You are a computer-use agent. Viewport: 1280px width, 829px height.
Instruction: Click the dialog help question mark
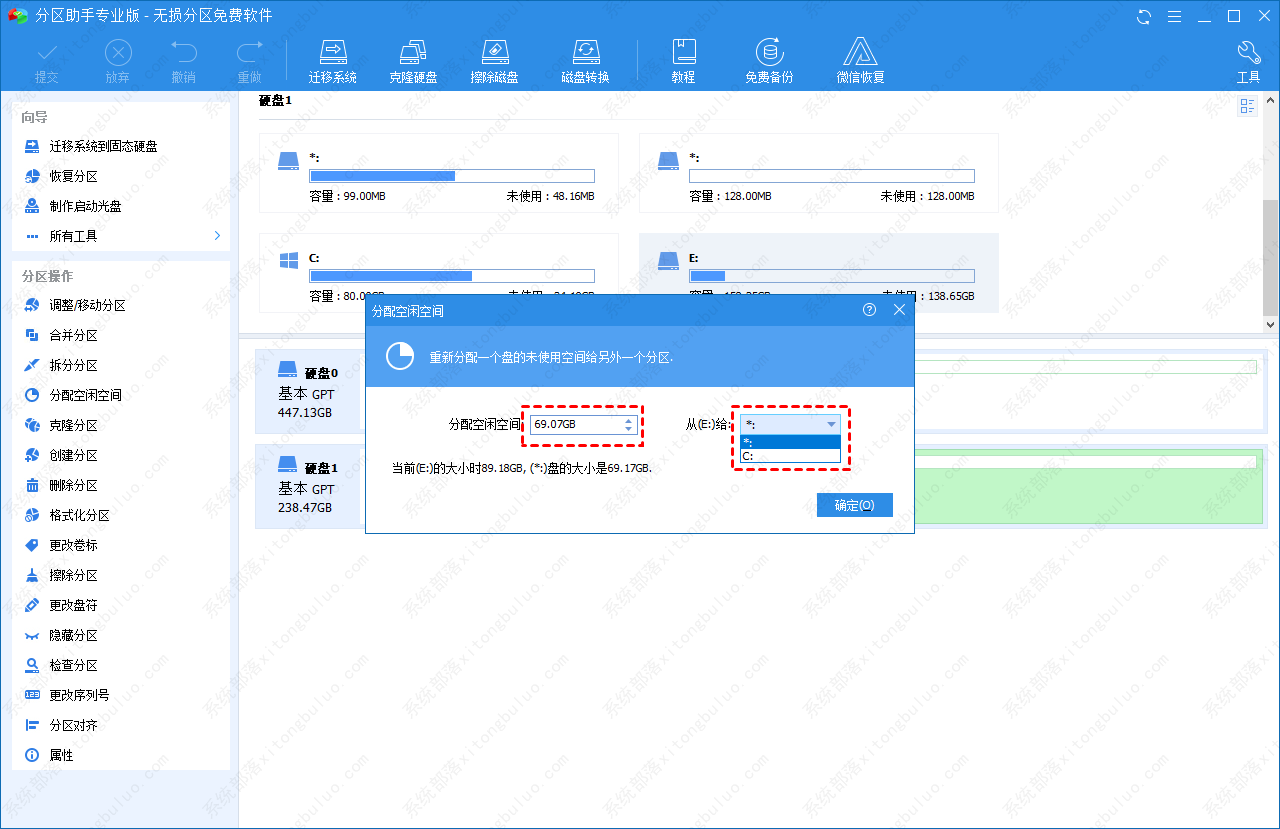pos(869,310)
